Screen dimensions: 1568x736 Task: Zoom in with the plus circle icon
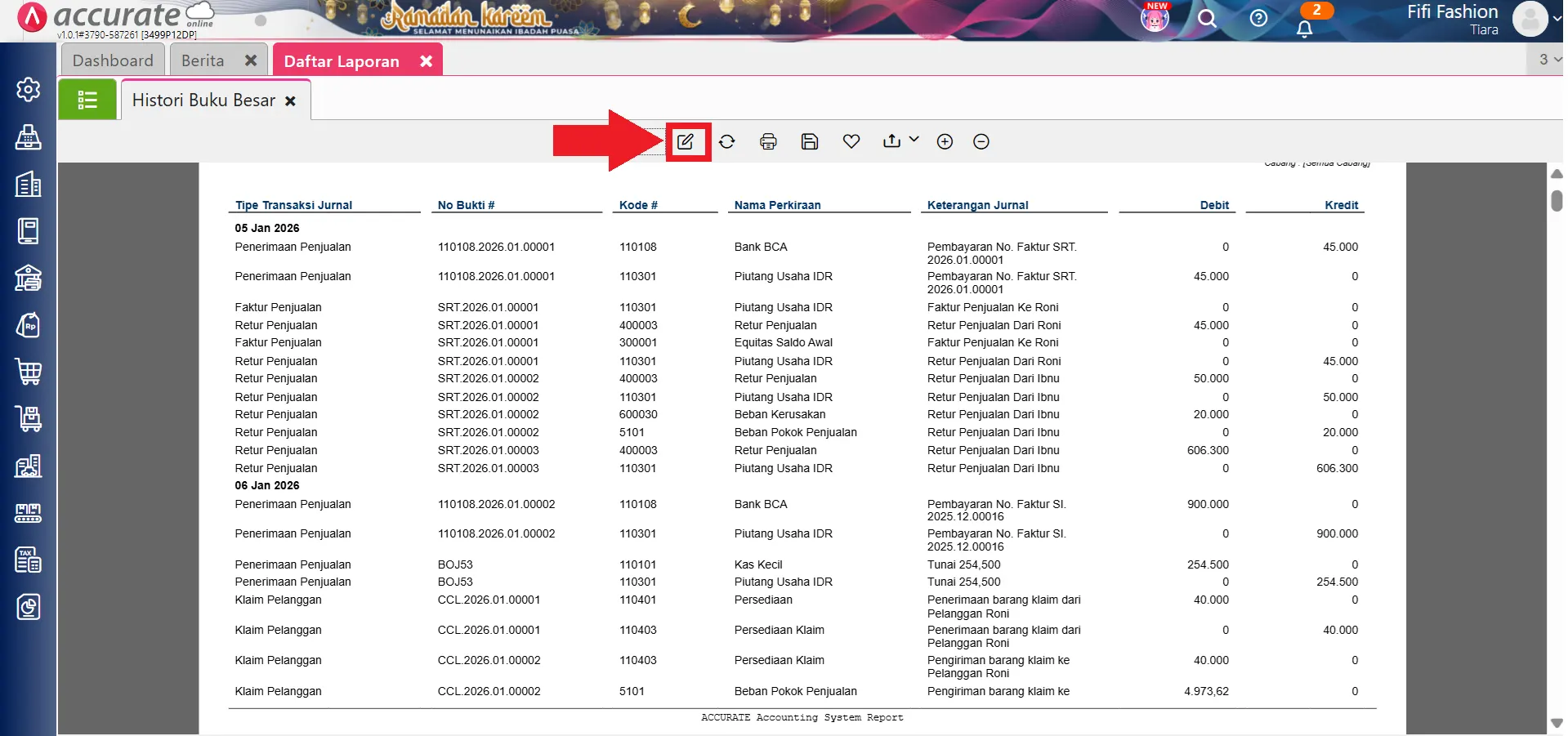point(945,142)
